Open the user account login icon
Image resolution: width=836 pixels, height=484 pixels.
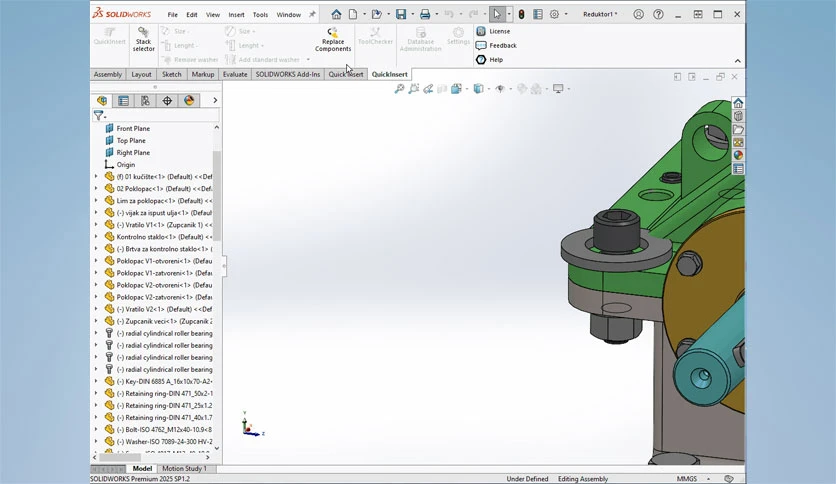pos(638,14)
